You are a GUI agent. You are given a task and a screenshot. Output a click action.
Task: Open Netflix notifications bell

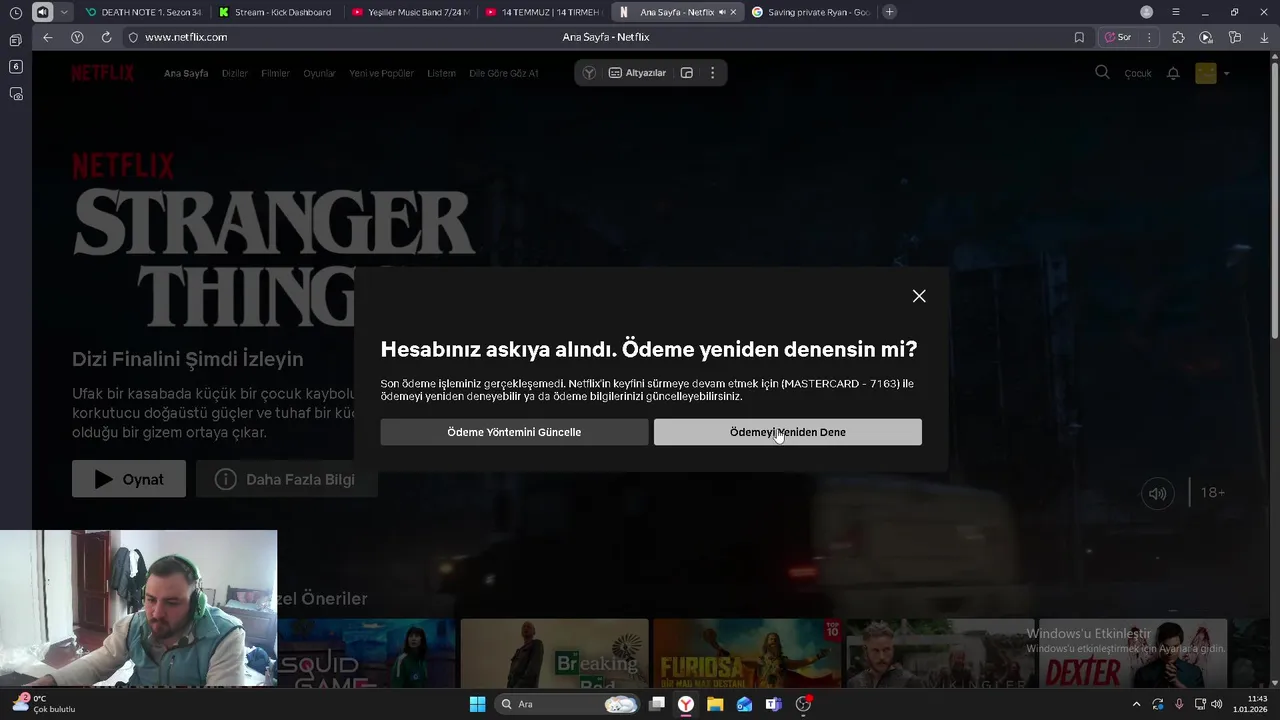click(1173, 73)
